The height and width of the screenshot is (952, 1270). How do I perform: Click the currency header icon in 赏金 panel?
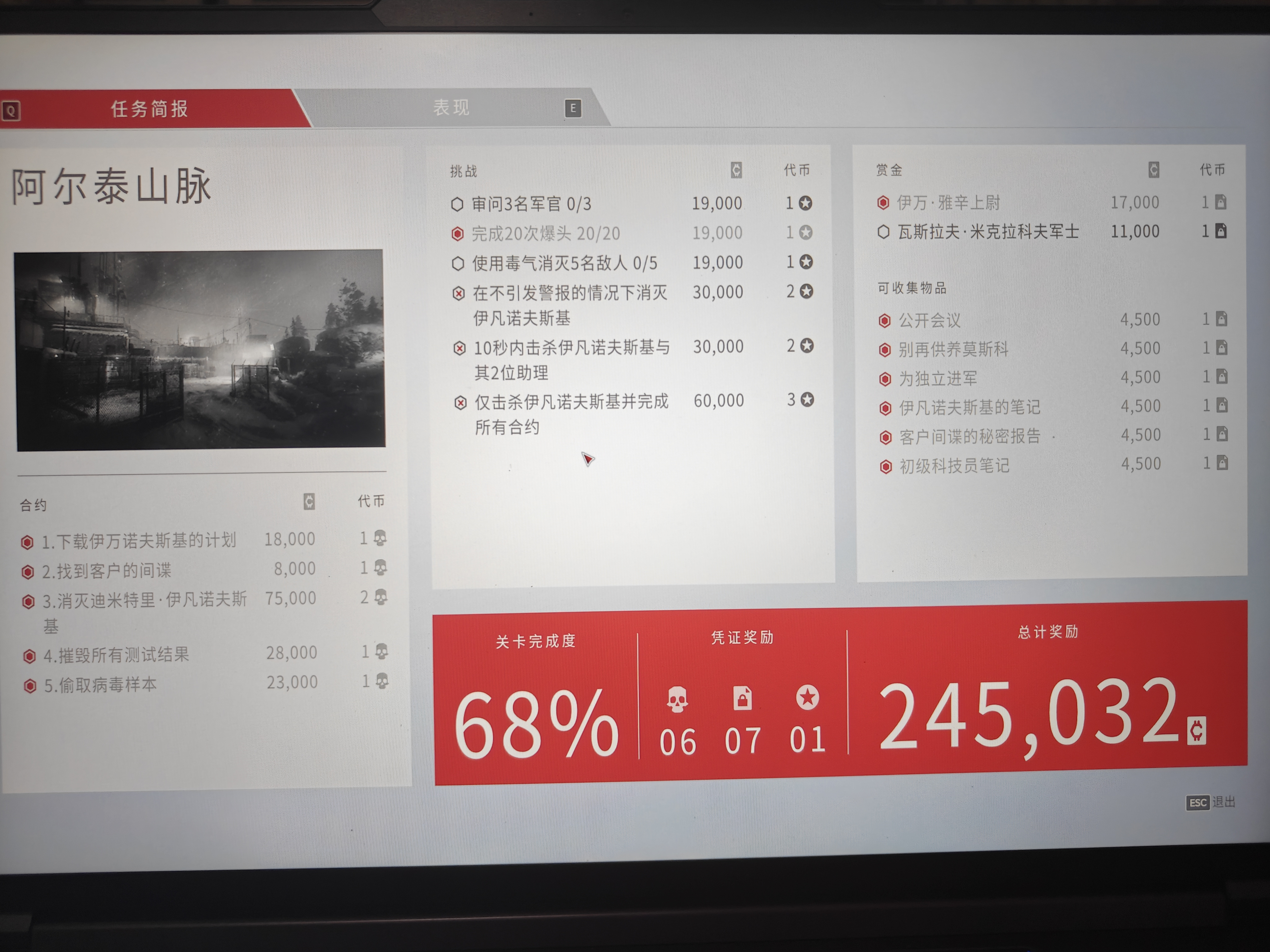1153,169
